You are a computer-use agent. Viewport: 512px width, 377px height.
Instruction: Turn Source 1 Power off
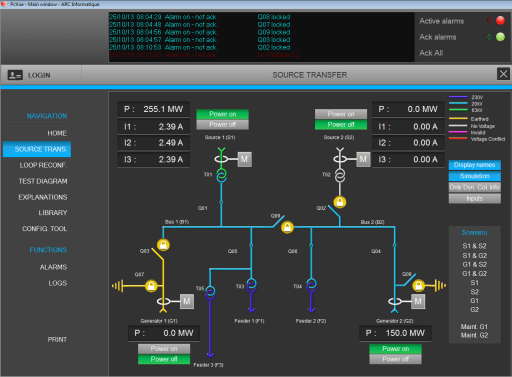click(x=223, y=124)
